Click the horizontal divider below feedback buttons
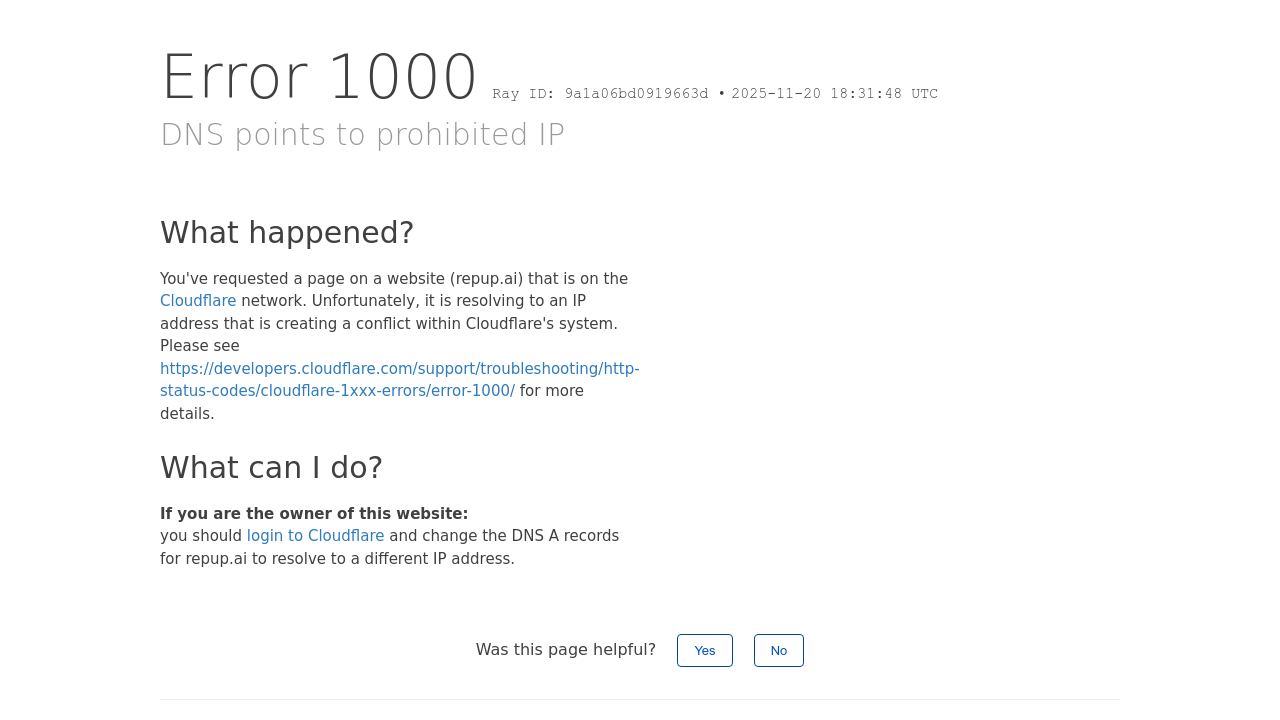This screenshot has width=1280, height=720. [640, 699]
